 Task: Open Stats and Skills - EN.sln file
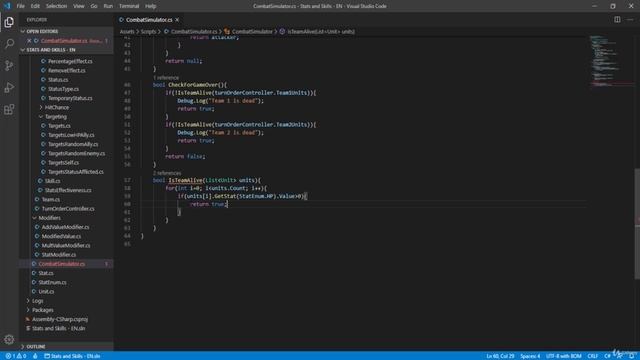tap(58, 329)
